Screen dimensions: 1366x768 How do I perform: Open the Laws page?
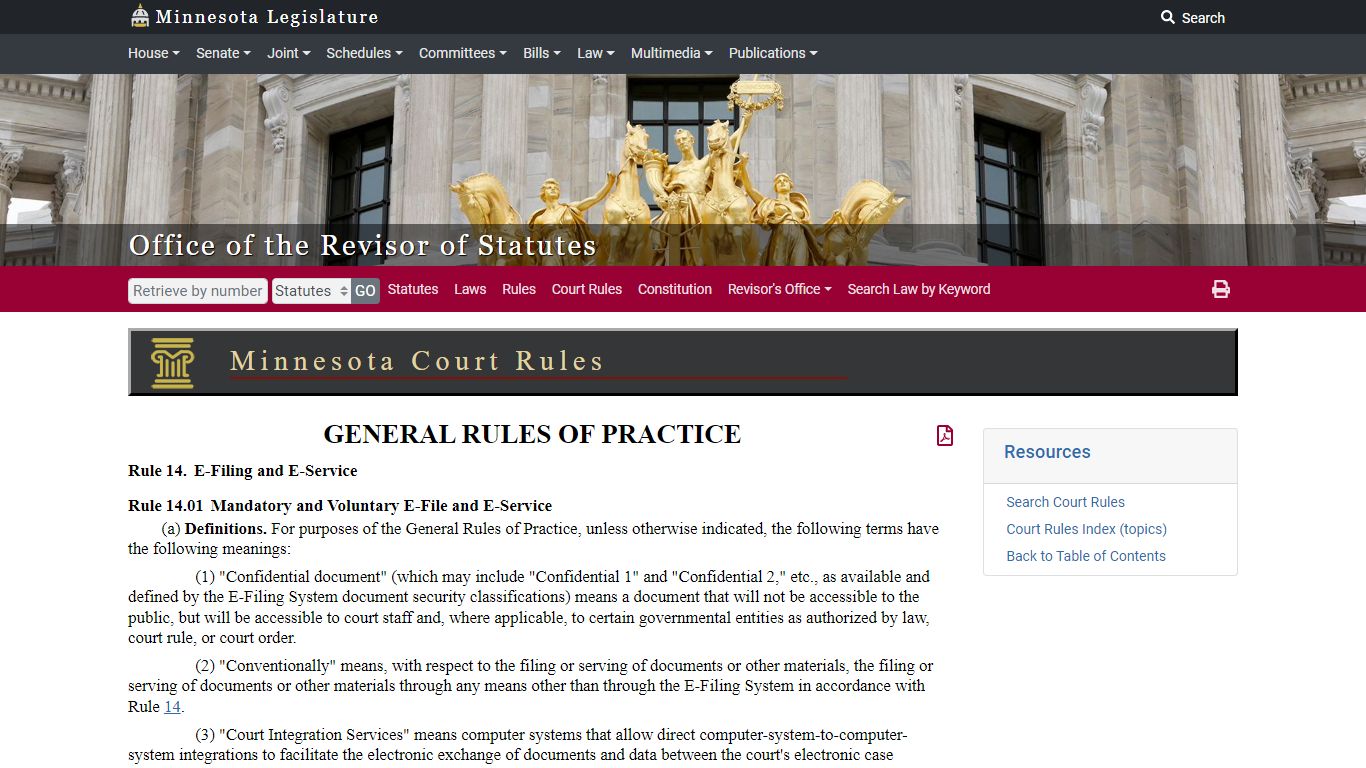[x=470, y=289]
